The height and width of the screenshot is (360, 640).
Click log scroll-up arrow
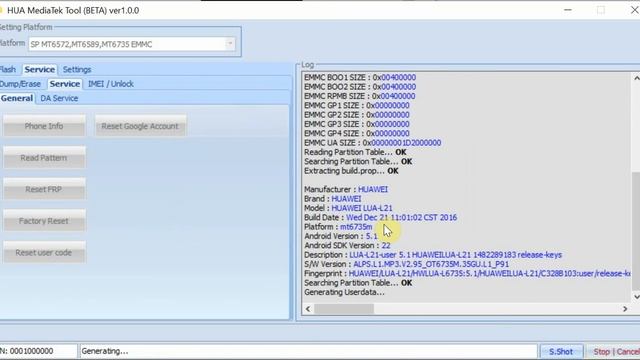(636, 78)
